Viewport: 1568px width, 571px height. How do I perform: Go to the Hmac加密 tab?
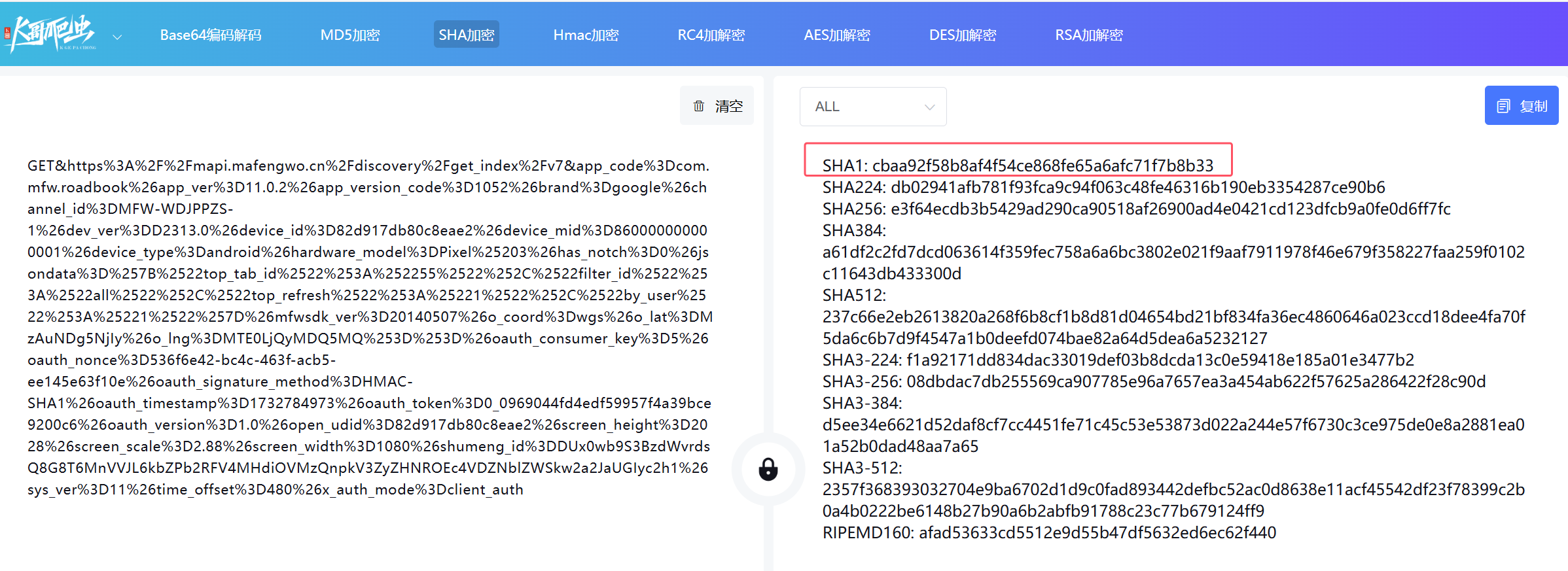586,35
